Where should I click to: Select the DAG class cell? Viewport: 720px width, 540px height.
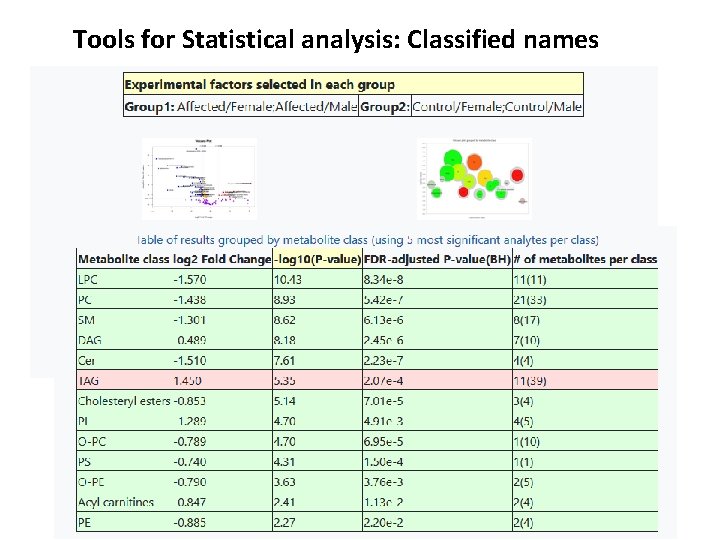click(x=90, y=340)
